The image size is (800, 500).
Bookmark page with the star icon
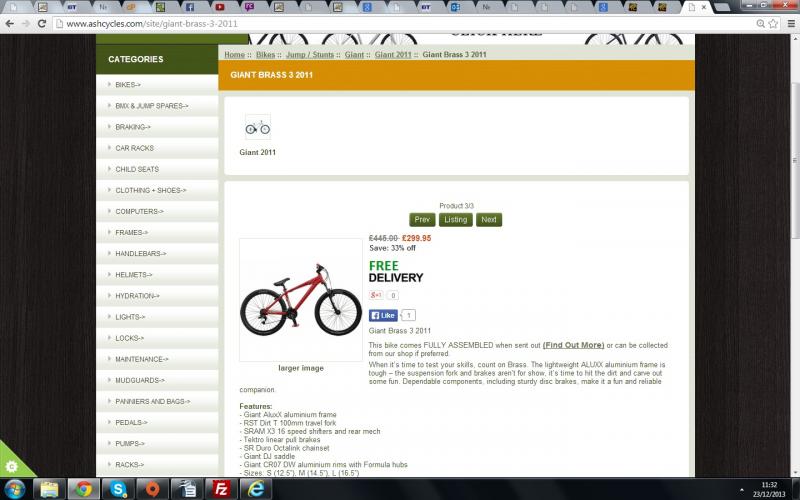click(773, 23)
